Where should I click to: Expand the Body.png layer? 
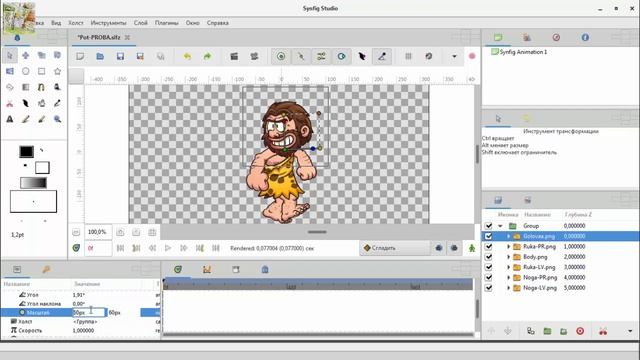(509, 257)
